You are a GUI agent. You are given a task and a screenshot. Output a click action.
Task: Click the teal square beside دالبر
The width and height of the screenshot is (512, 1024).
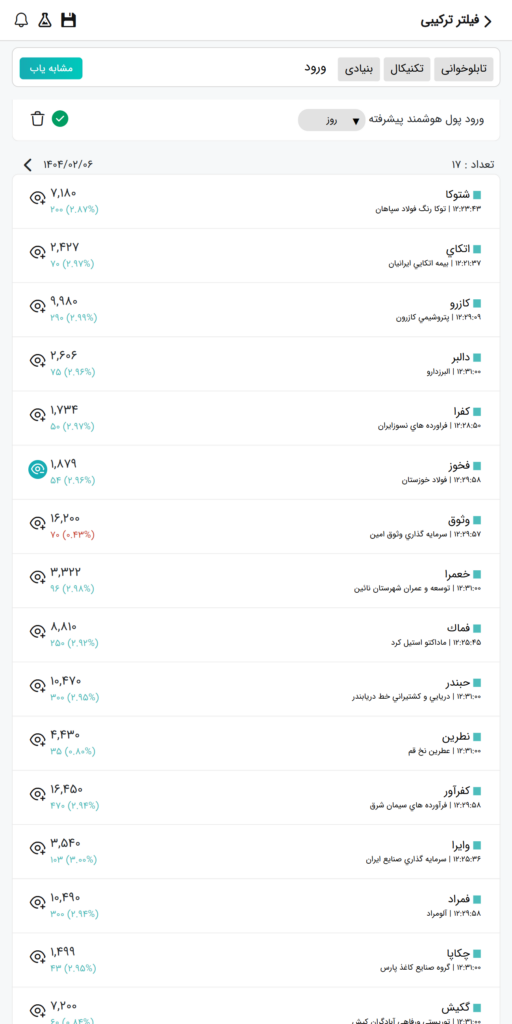[x=477, y=357]
